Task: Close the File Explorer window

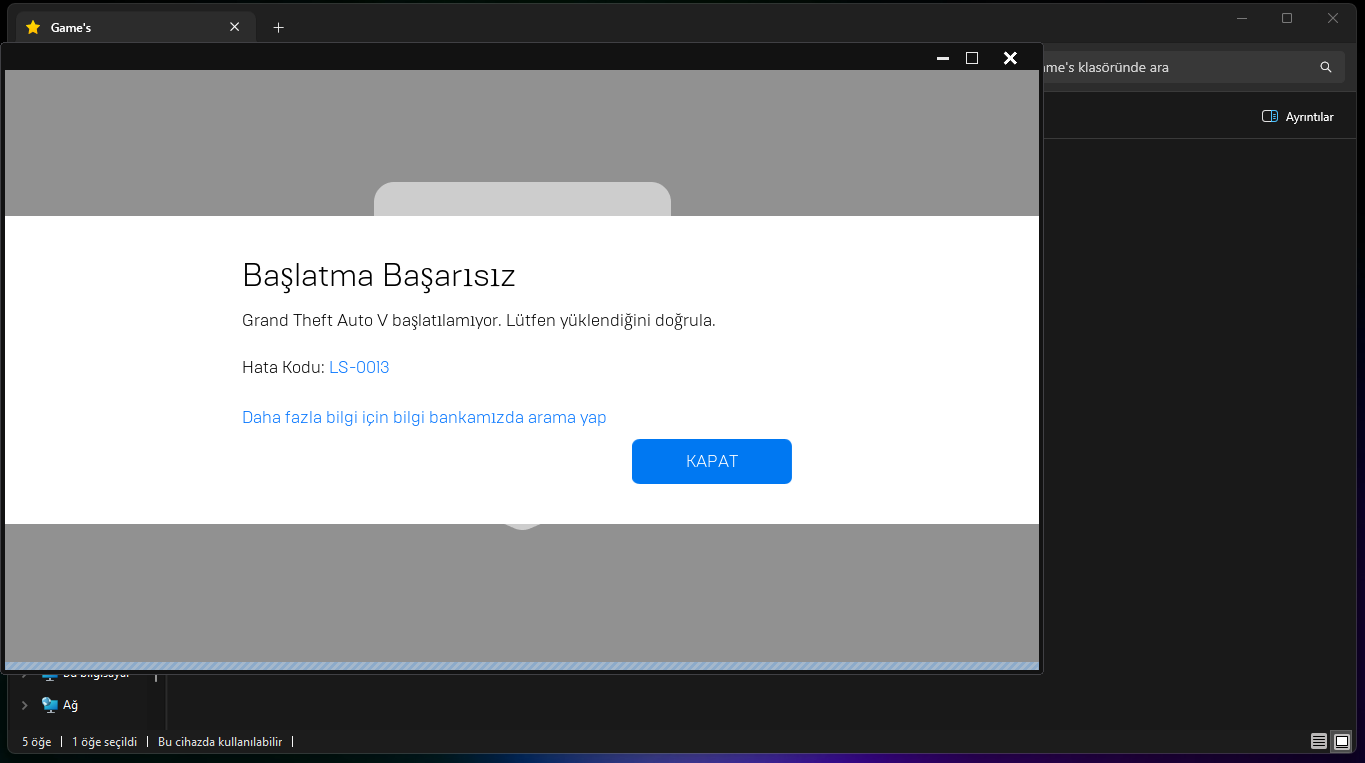Action: tap(1333, 18)
